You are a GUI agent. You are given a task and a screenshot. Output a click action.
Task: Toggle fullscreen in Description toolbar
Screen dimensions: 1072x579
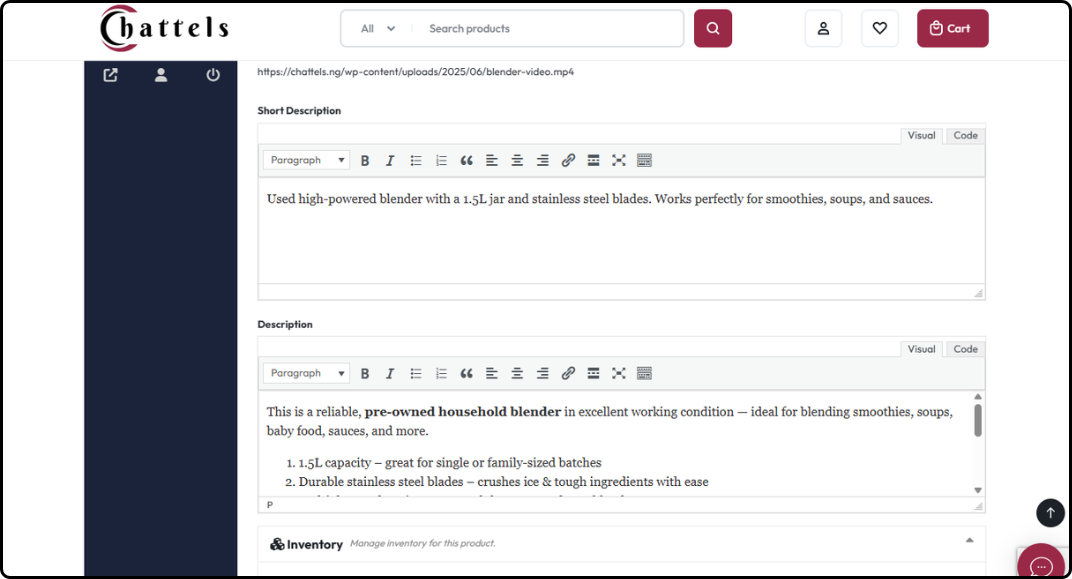point(619,374)
